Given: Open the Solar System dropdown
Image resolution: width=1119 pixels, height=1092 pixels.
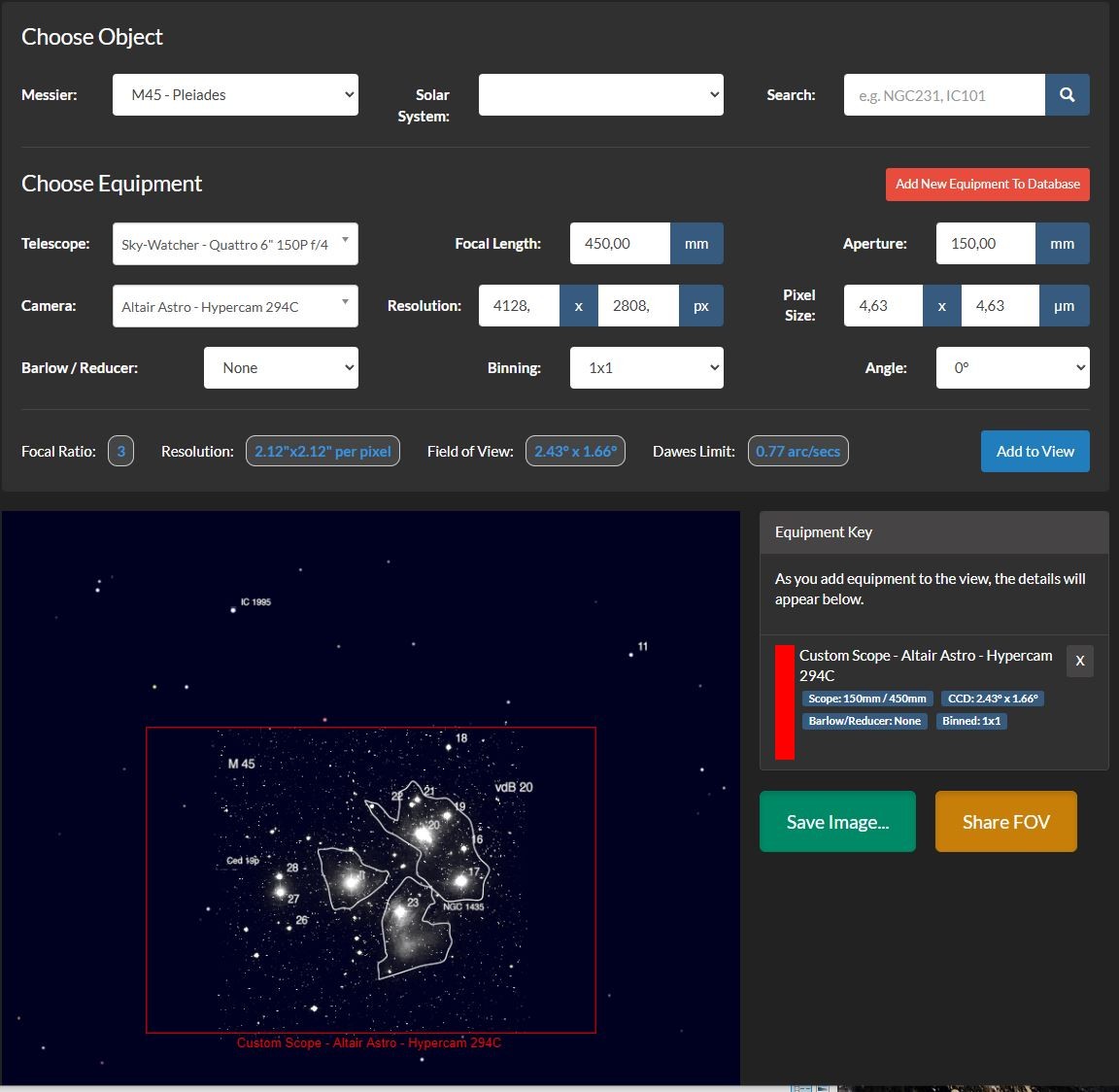Looking at the screenshot, I should (x=601, y=95).
